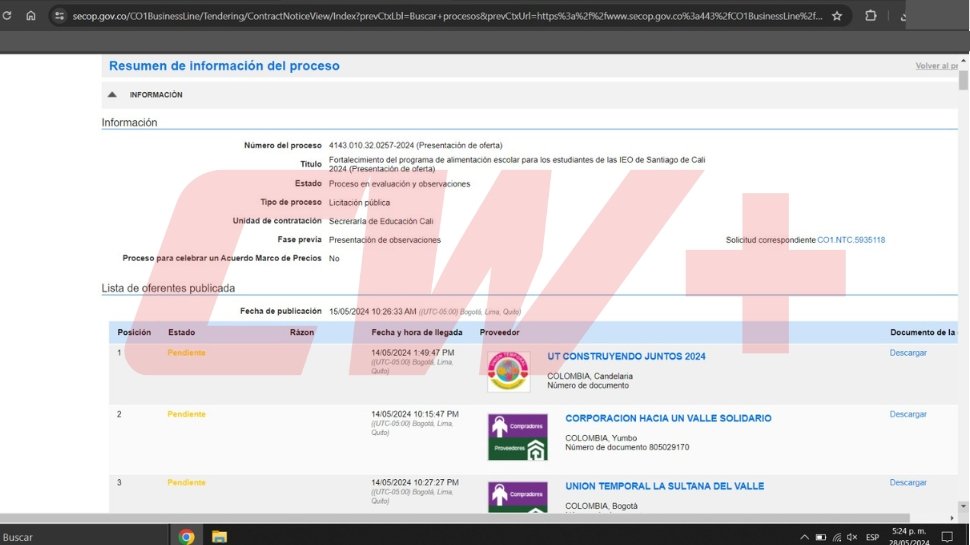Click publication date 15/05/2024 10:26:33 AM
Image resolution: width=970 pixels, height=545 pixels.
(x=372, y=312)
